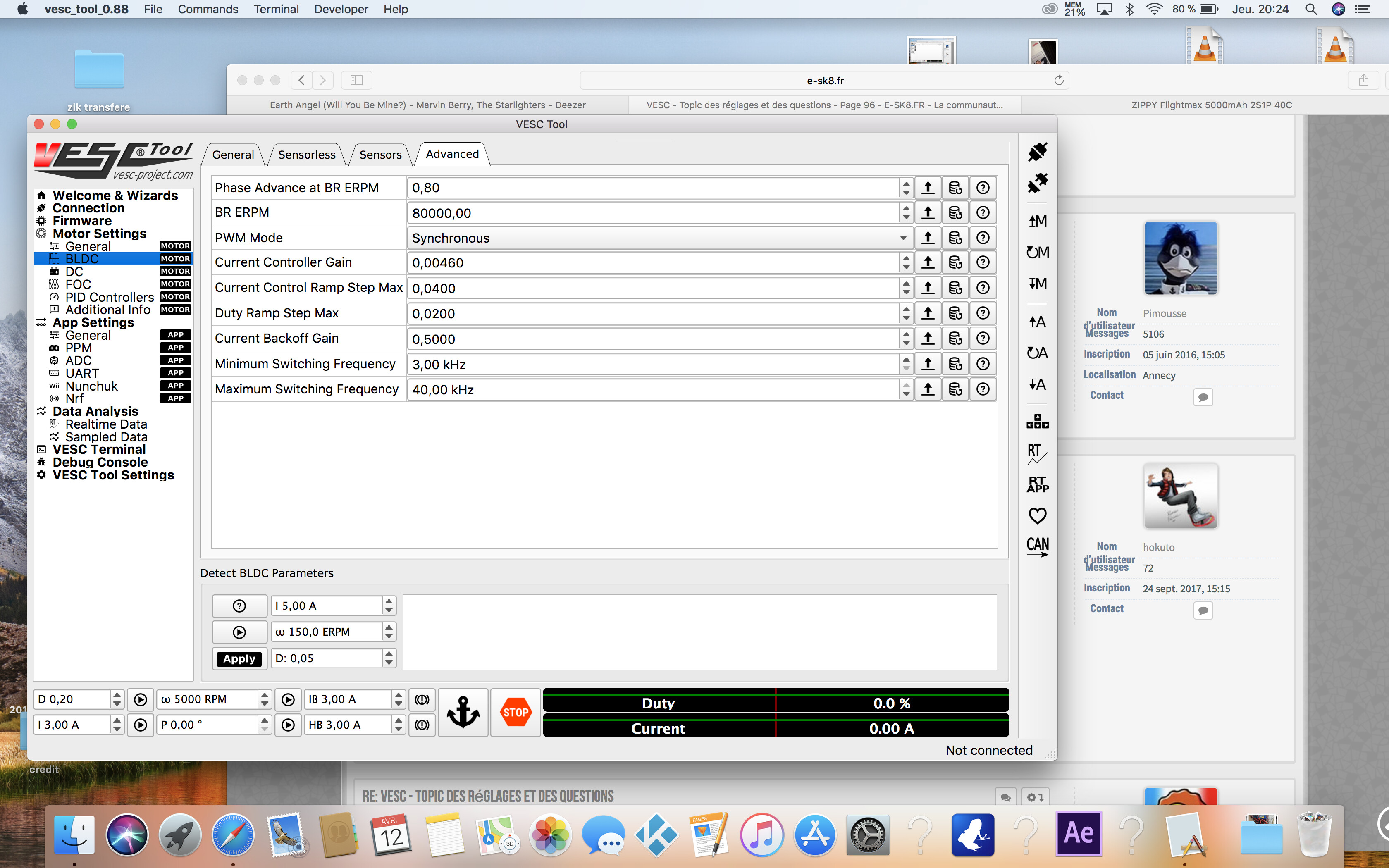The height and width of the screenshot is (868, 1389).
Task: Click play button next to 5000 RPM
Action: [288, 699]
